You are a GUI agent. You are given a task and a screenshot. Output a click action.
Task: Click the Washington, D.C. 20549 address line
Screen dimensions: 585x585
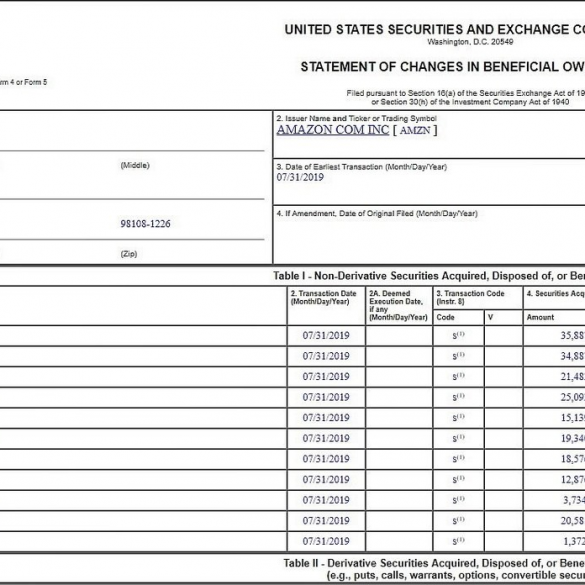pos(470,42)
